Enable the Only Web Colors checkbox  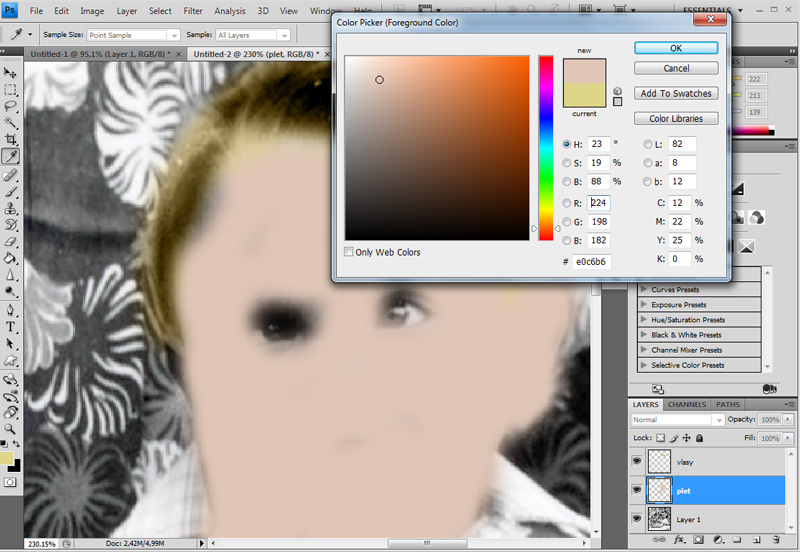(349, 252)
